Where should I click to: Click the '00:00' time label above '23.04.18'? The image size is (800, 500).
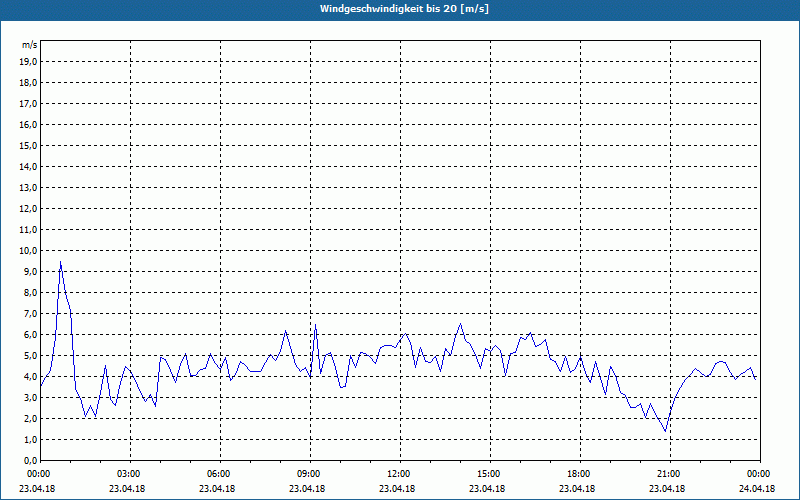37,474
